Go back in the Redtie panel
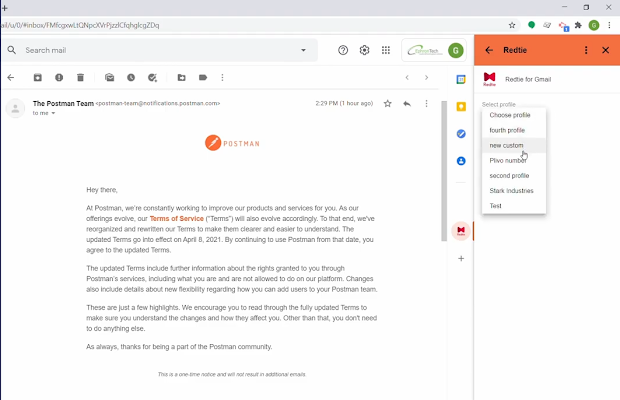 (489, 50)
